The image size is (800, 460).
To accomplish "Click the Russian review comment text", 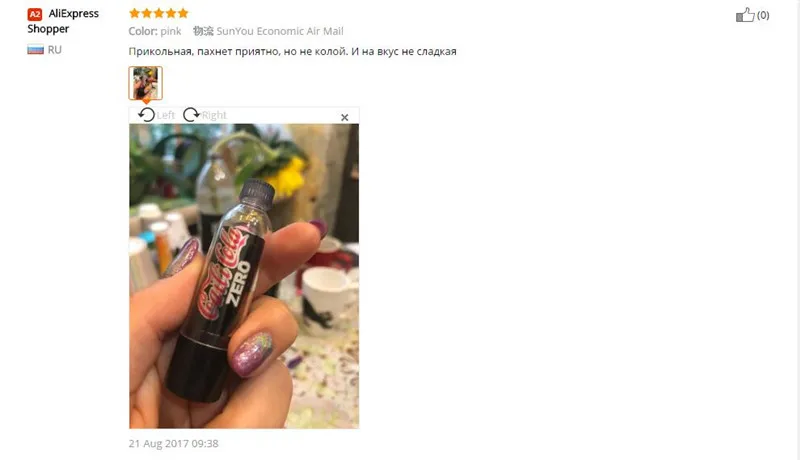I will click(292, 52).
